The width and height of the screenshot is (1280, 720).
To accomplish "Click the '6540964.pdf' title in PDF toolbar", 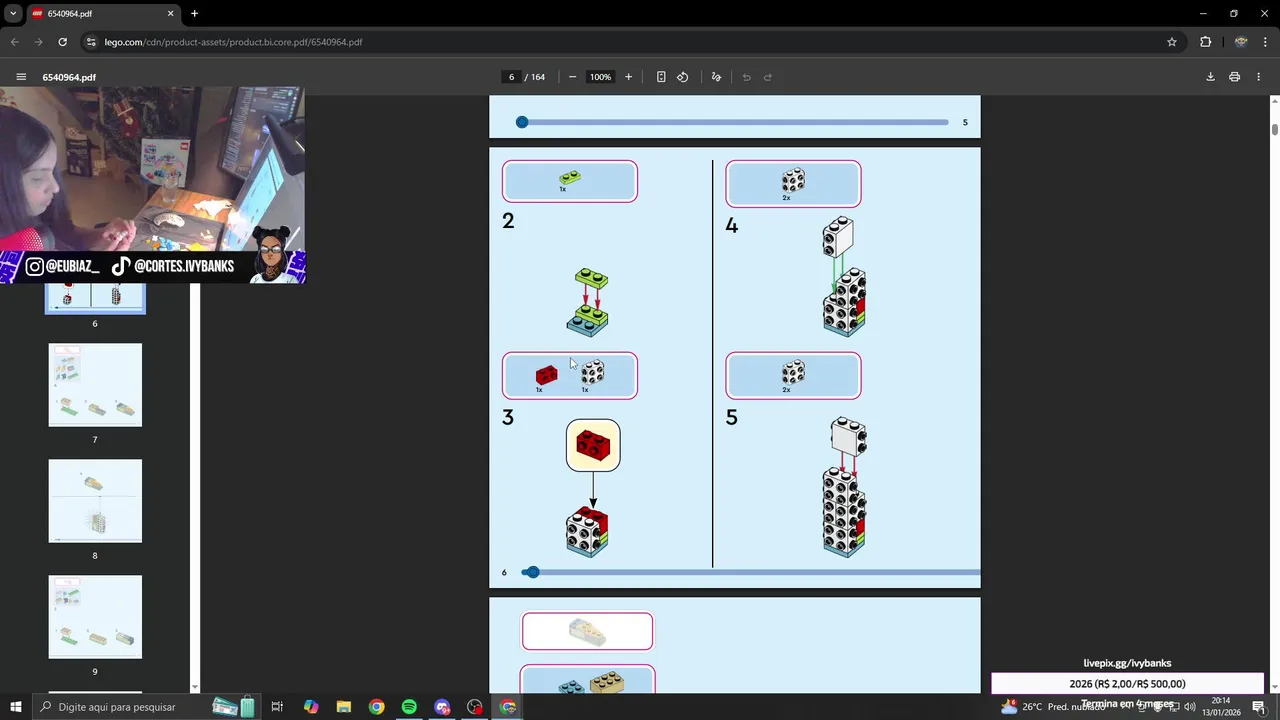I will pos(69,77).
